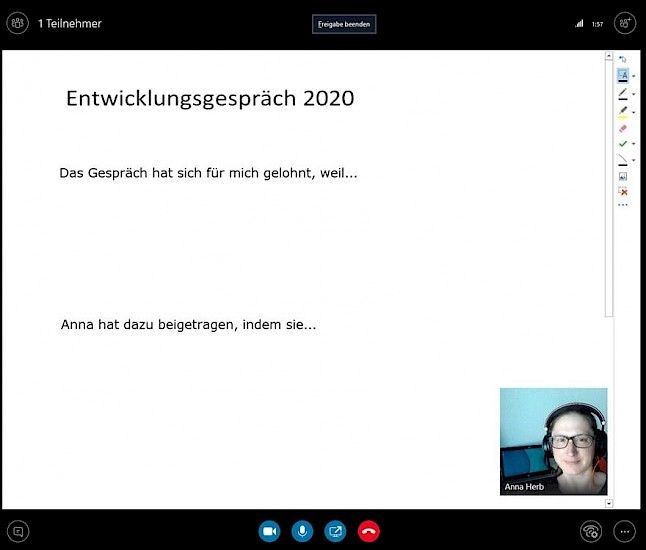Select the line shape tool
The height and width of the screenshot is (550, 646).
[623, 160]
